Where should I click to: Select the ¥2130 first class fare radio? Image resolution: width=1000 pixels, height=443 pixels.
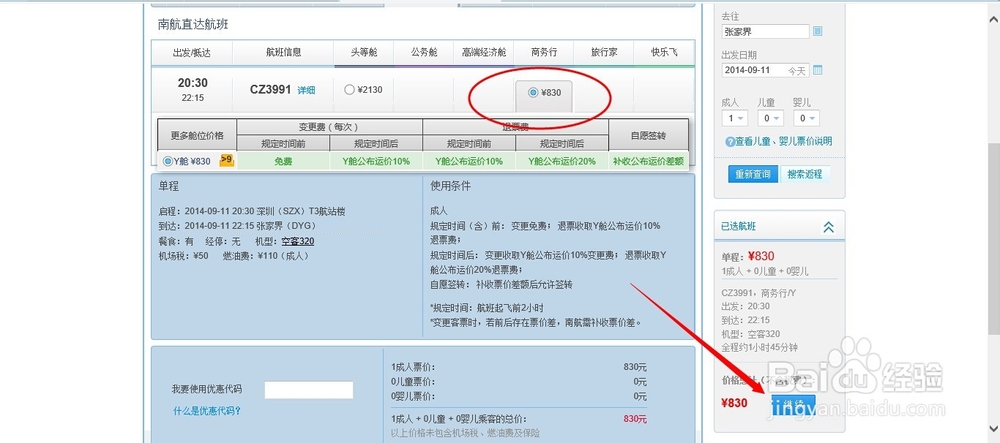349,90
